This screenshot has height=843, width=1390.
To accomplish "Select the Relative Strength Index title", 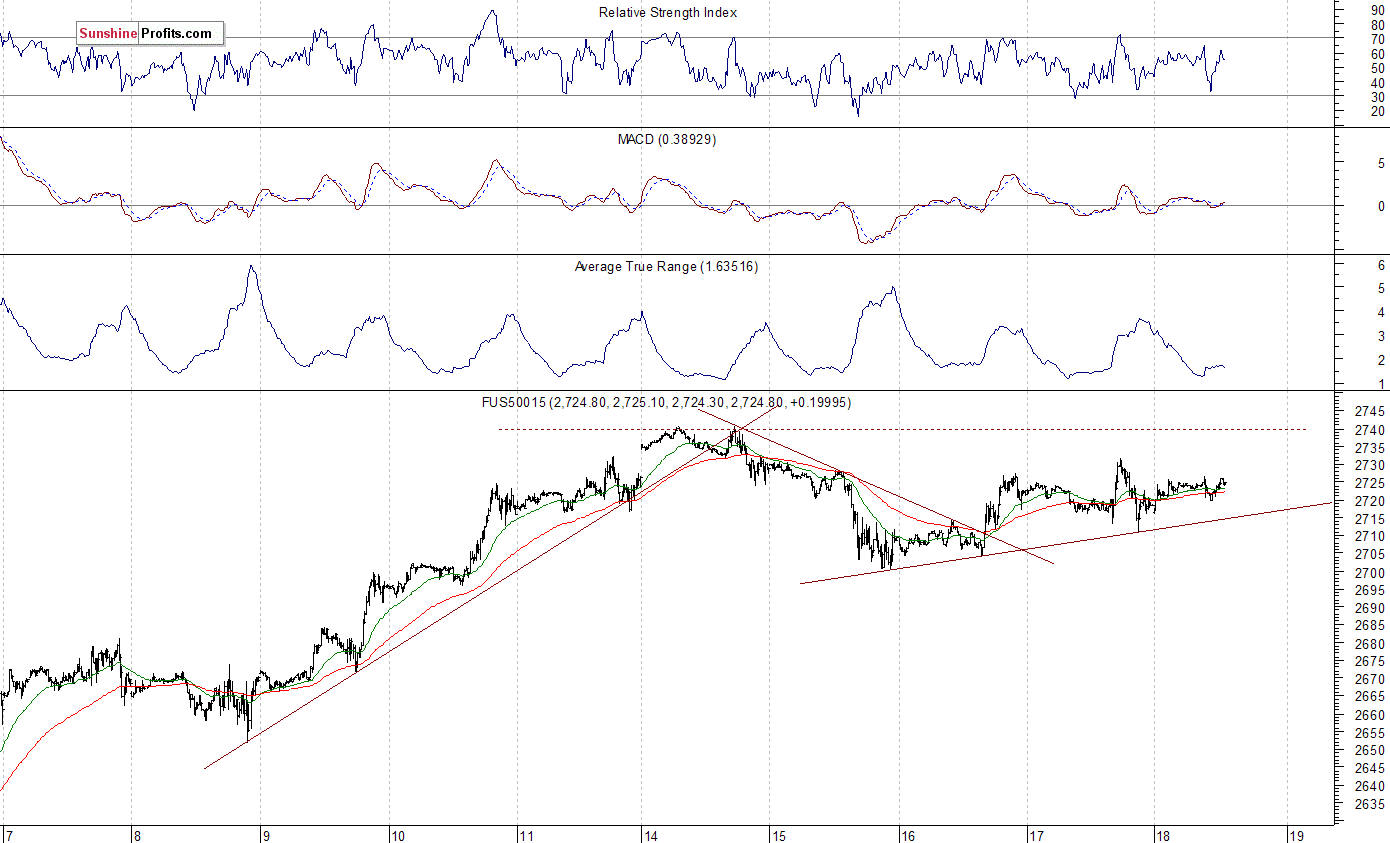I will coord(668,12).
